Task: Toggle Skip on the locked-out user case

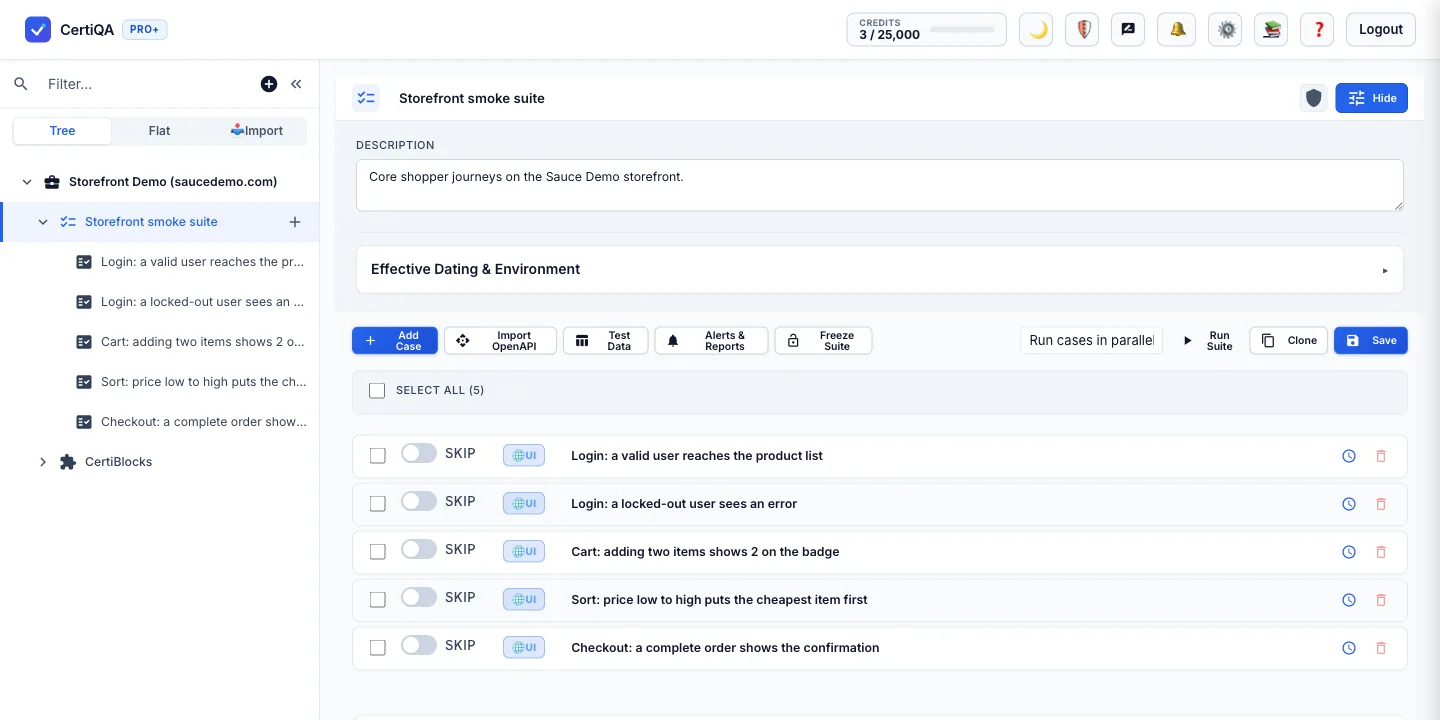Action: (x=419, y=501)
